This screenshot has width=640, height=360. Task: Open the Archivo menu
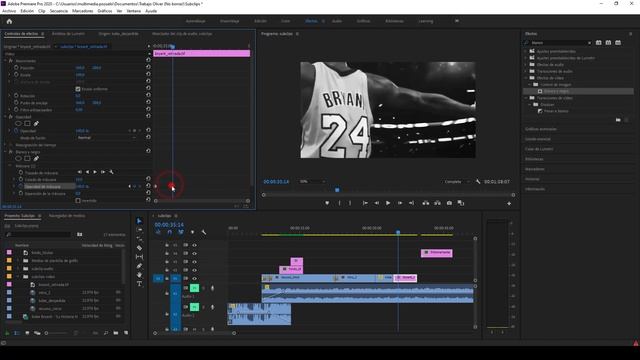(9, 11)
